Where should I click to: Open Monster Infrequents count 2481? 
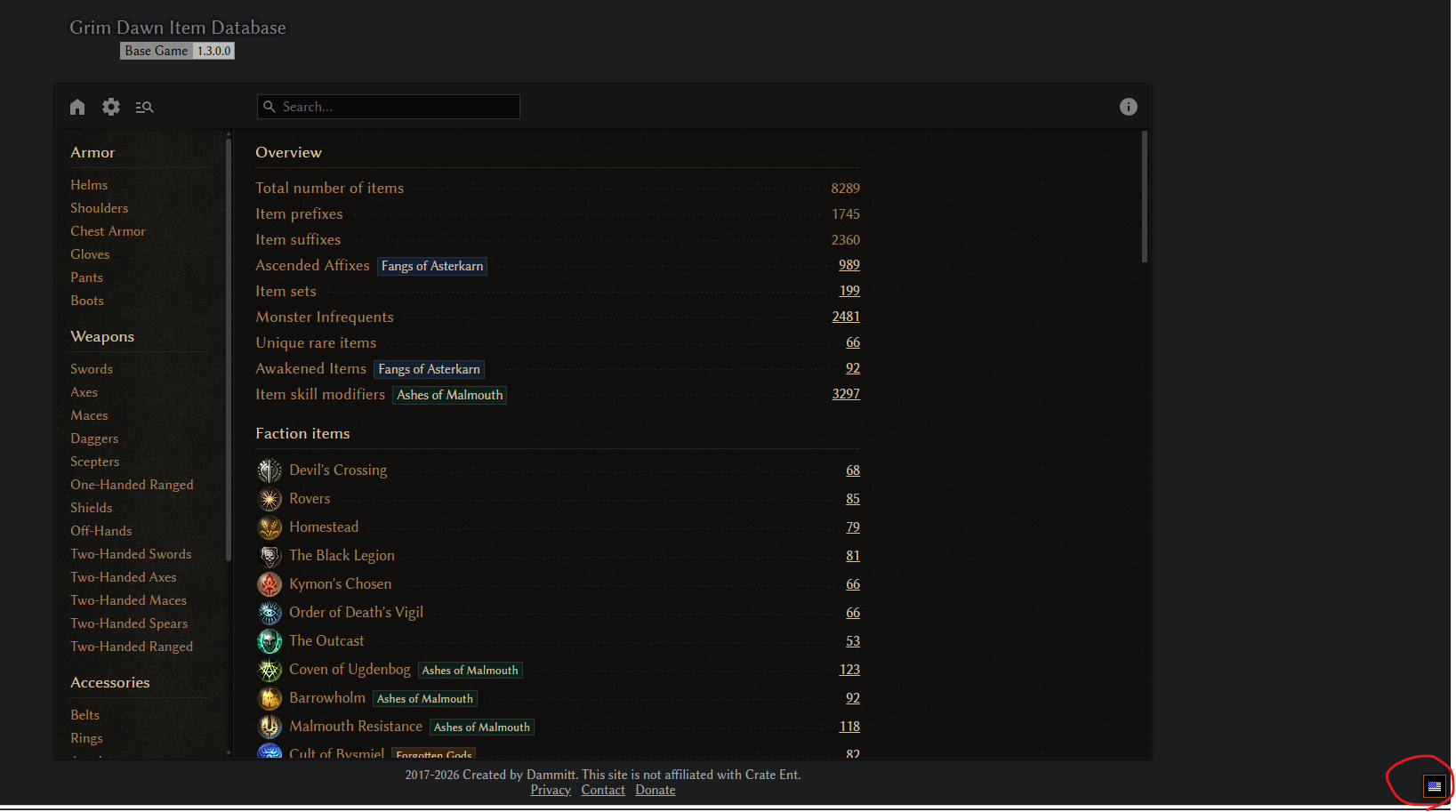846,317
